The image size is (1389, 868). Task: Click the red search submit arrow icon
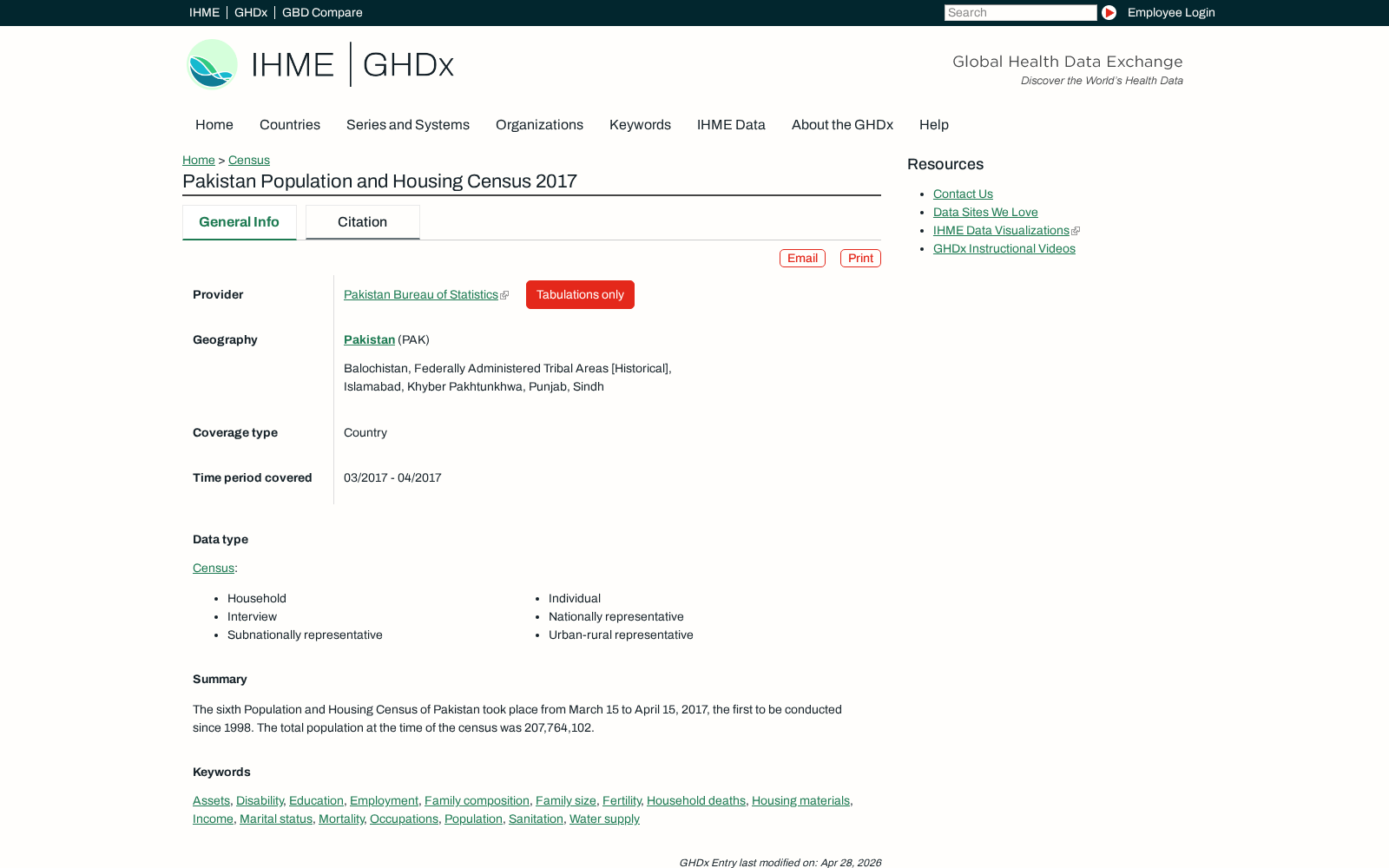point(1109,12)
